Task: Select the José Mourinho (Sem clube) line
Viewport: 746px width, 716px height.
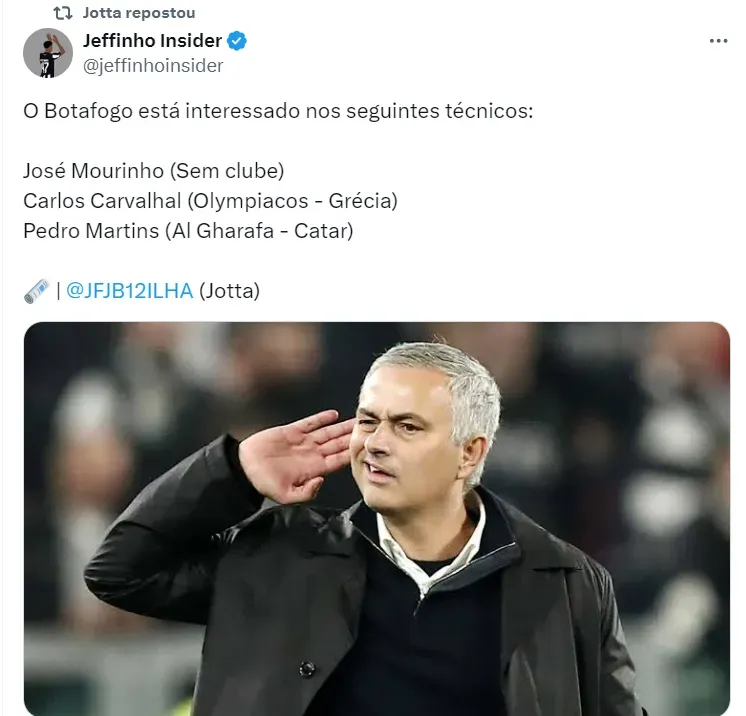Action: [153, 171]
